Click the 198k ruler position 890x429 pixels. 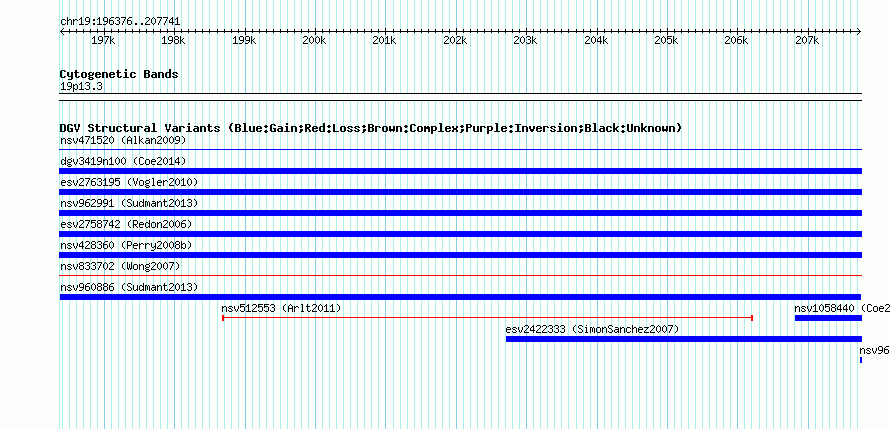(173, 41)
